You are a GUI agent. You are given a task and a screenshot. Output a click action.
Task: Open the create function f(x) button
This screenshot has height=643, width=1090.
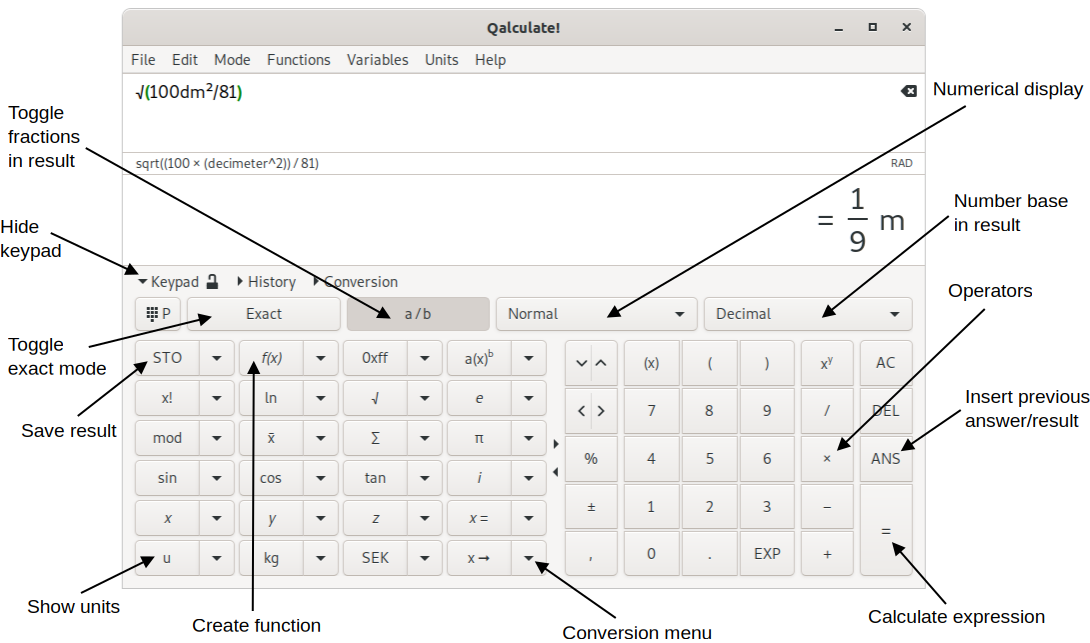point(272,357)
